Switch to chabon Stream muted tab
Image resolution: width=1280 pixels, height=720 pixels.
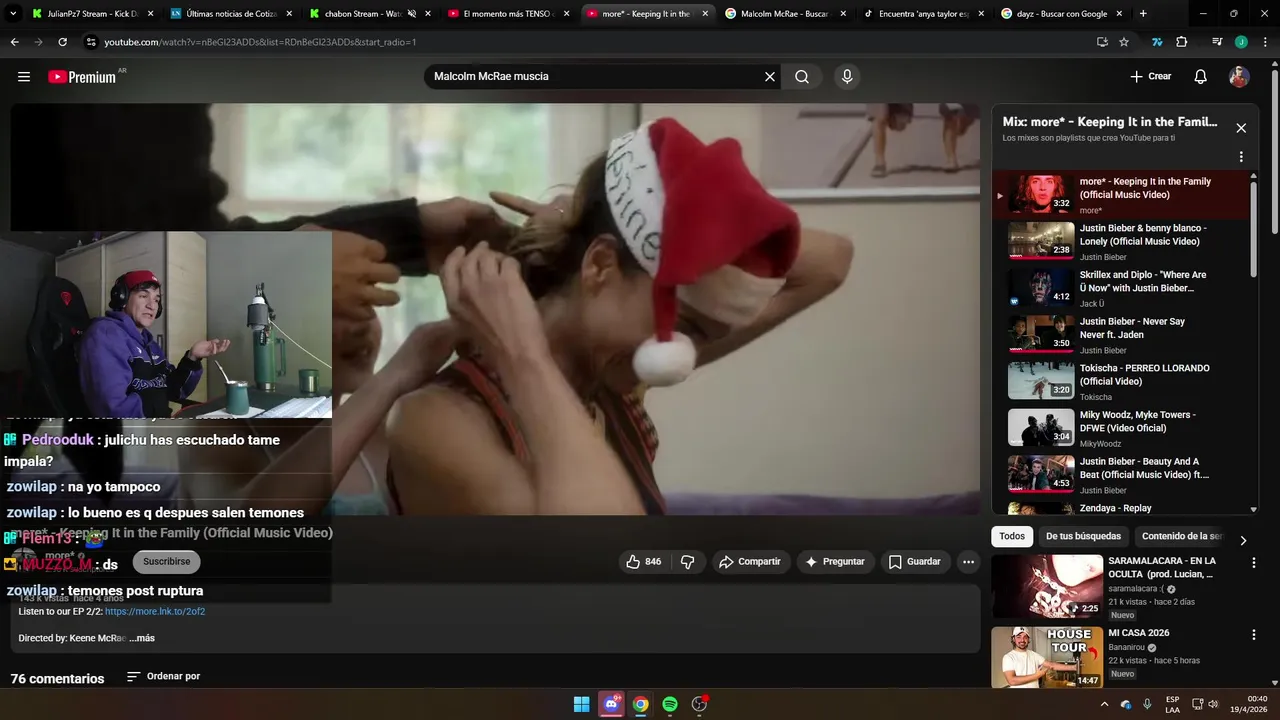coord(368,14)
